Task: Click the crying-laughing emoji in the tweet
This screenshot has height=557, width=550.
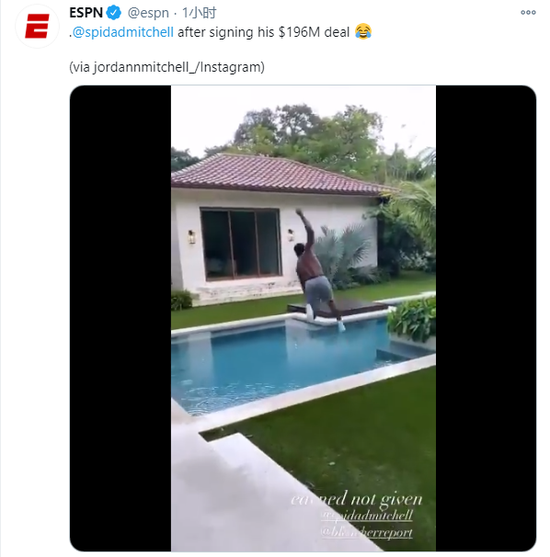Action: (x=363, y=31)
